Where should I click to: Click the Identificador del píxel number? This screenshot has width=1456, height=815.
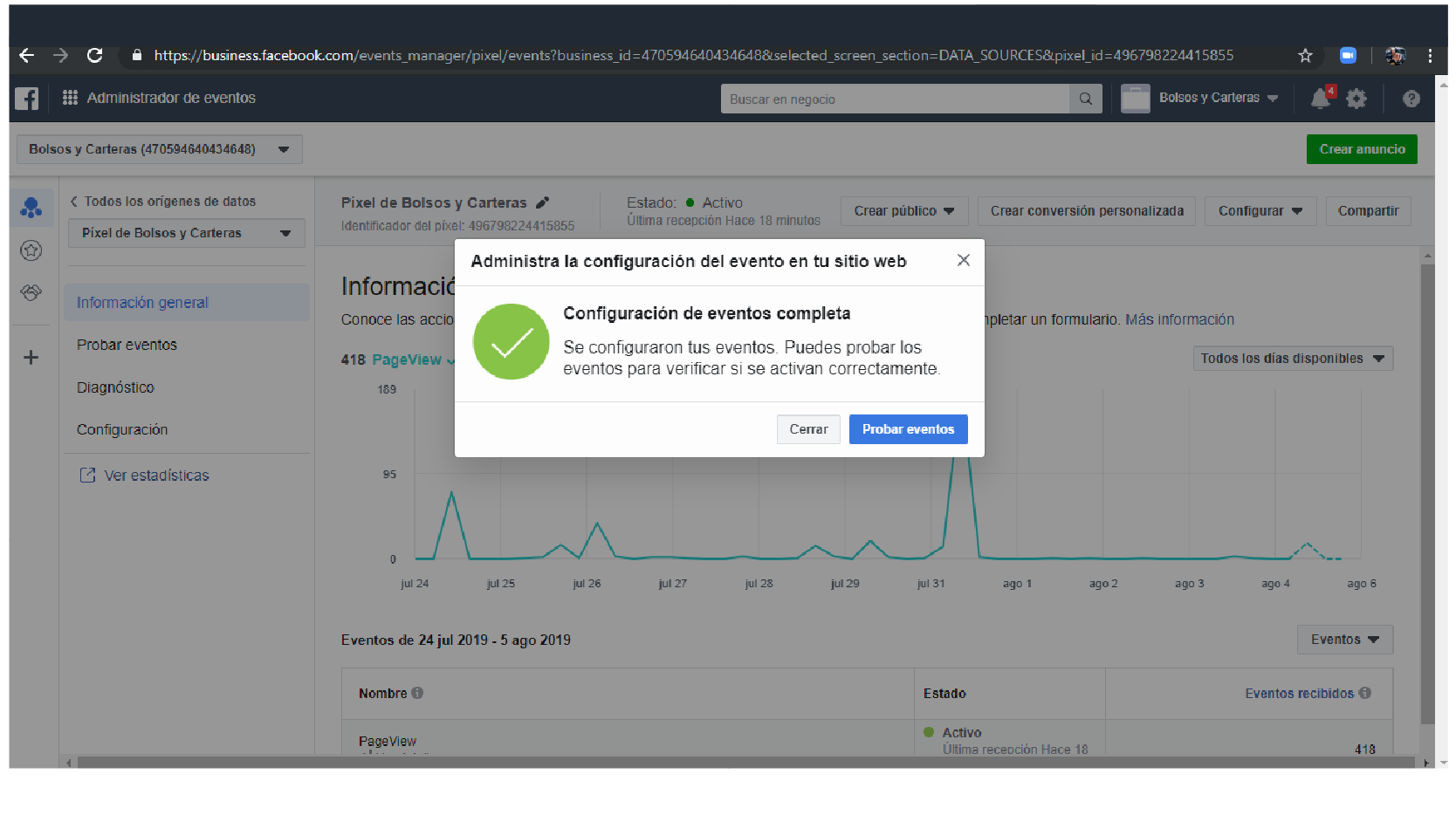pyautogui.click(x=521, y=226)
